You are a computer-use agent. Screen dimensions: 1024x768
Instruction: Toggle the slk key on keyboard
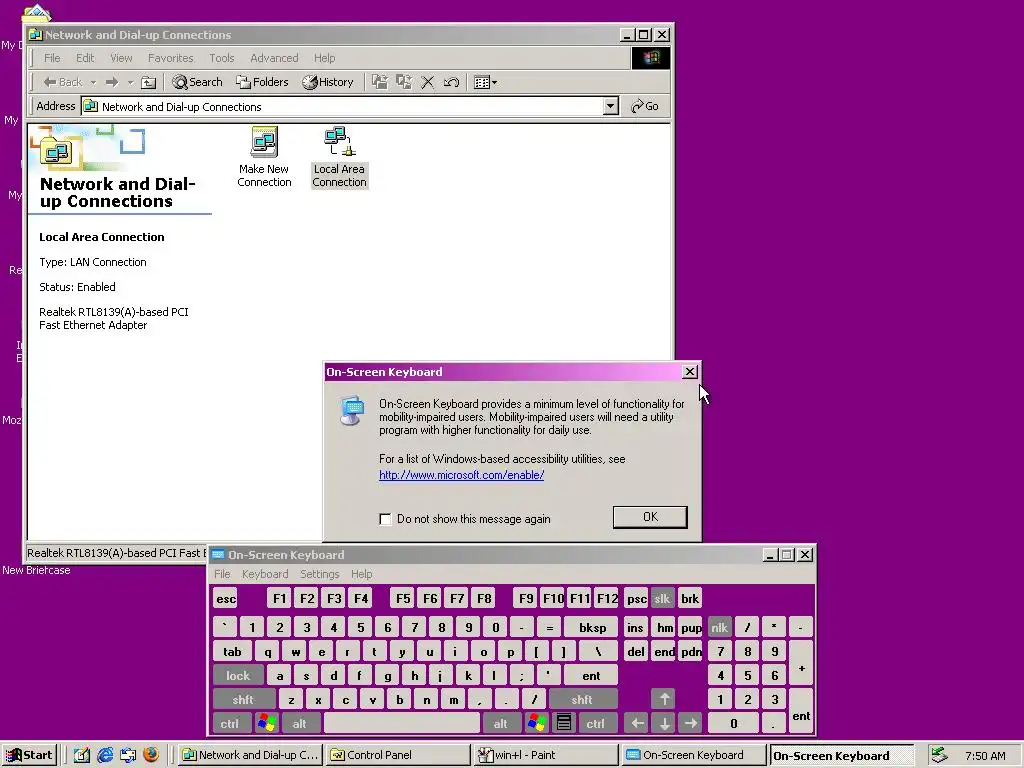click(x=662, y=599)
